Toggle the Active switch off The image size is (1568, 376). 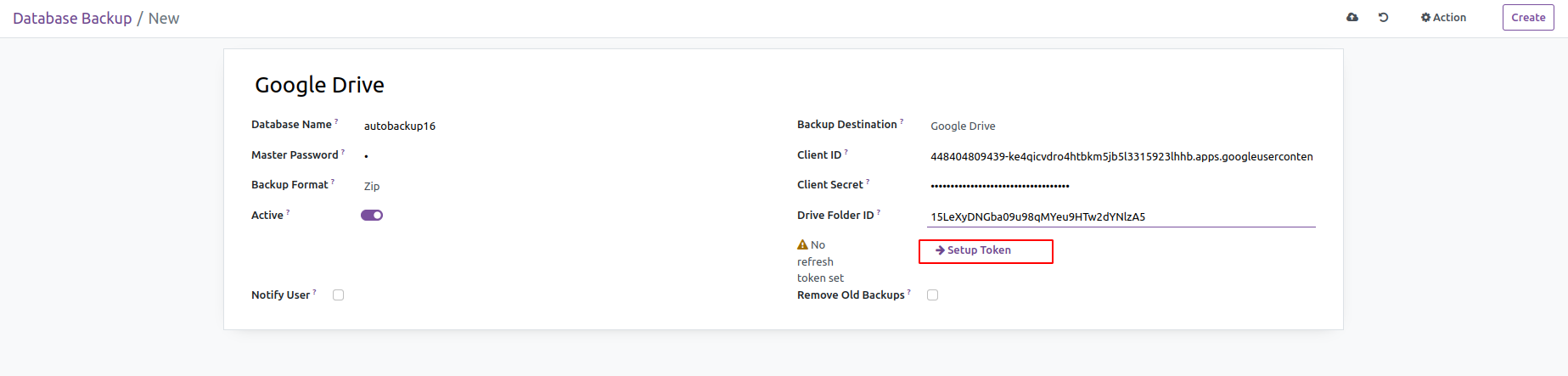click(372, 216)
